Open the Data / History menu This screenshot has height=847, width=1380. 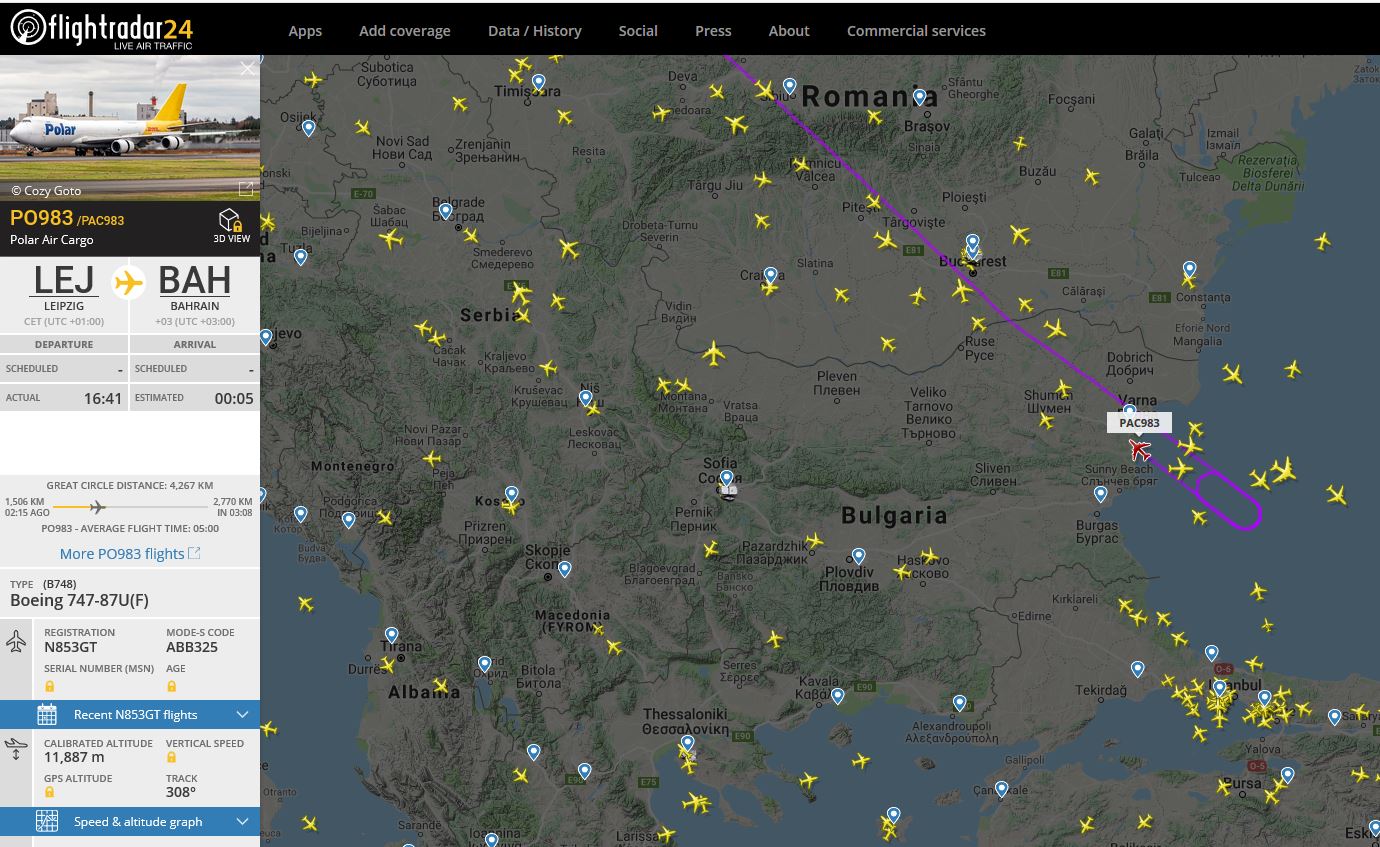coord(535,31)
